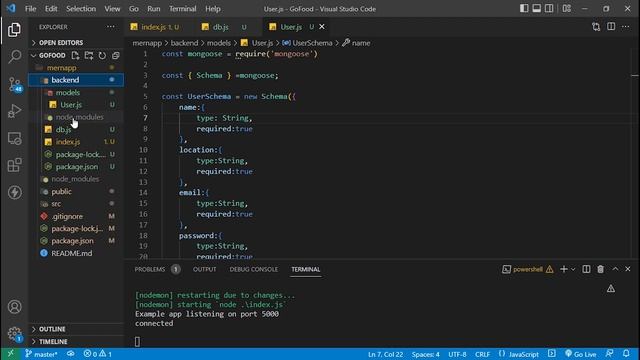Open the File menu
Viewport: 640px width, 360px height.
(31, 9)
